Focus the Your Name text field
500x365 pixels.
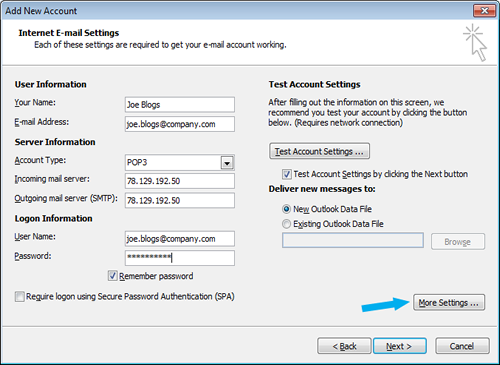pos(180,105)
